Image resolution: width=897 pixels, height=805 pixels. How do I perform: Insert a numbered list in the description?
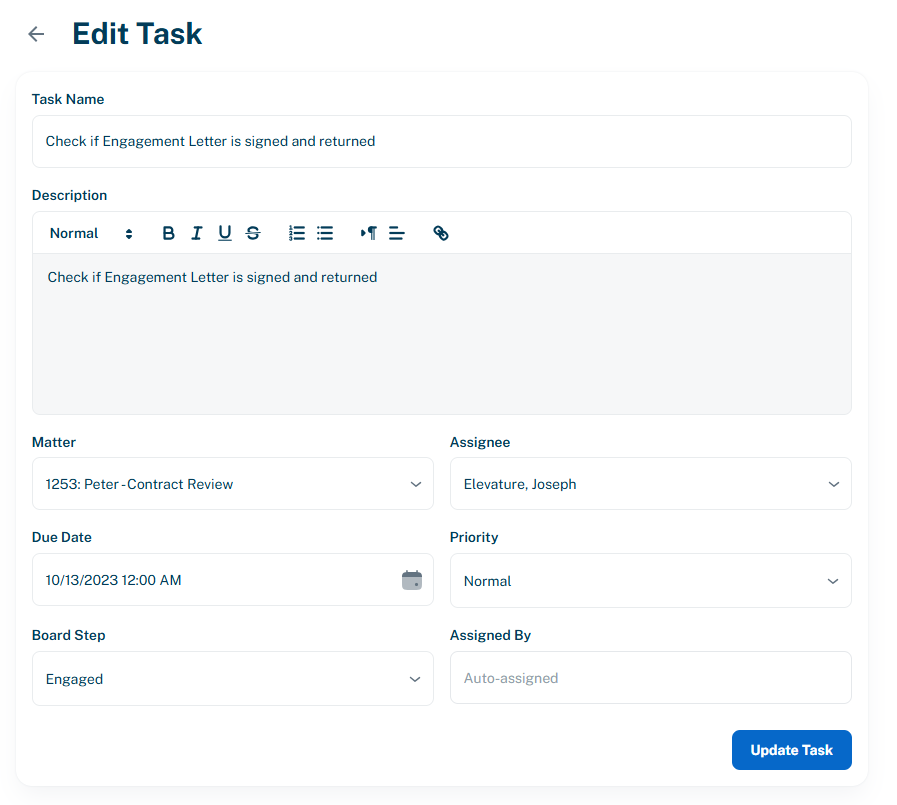click(296, 232)
